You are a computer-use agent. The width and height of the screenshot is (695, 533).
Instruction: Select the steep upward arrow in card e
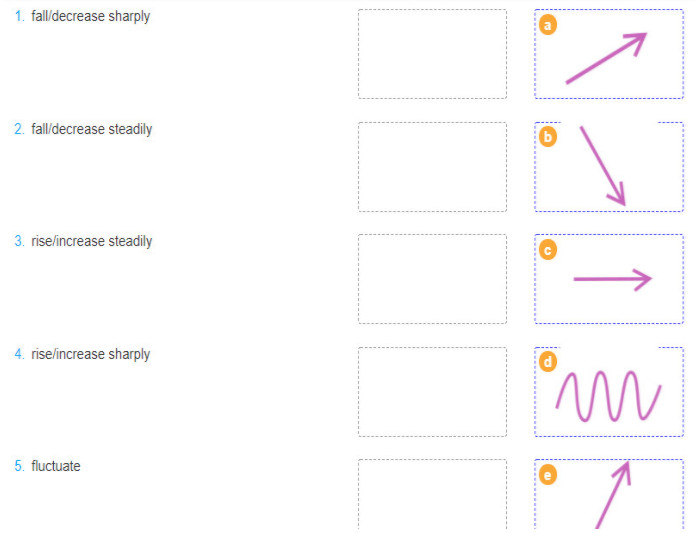tap(613, 494)
